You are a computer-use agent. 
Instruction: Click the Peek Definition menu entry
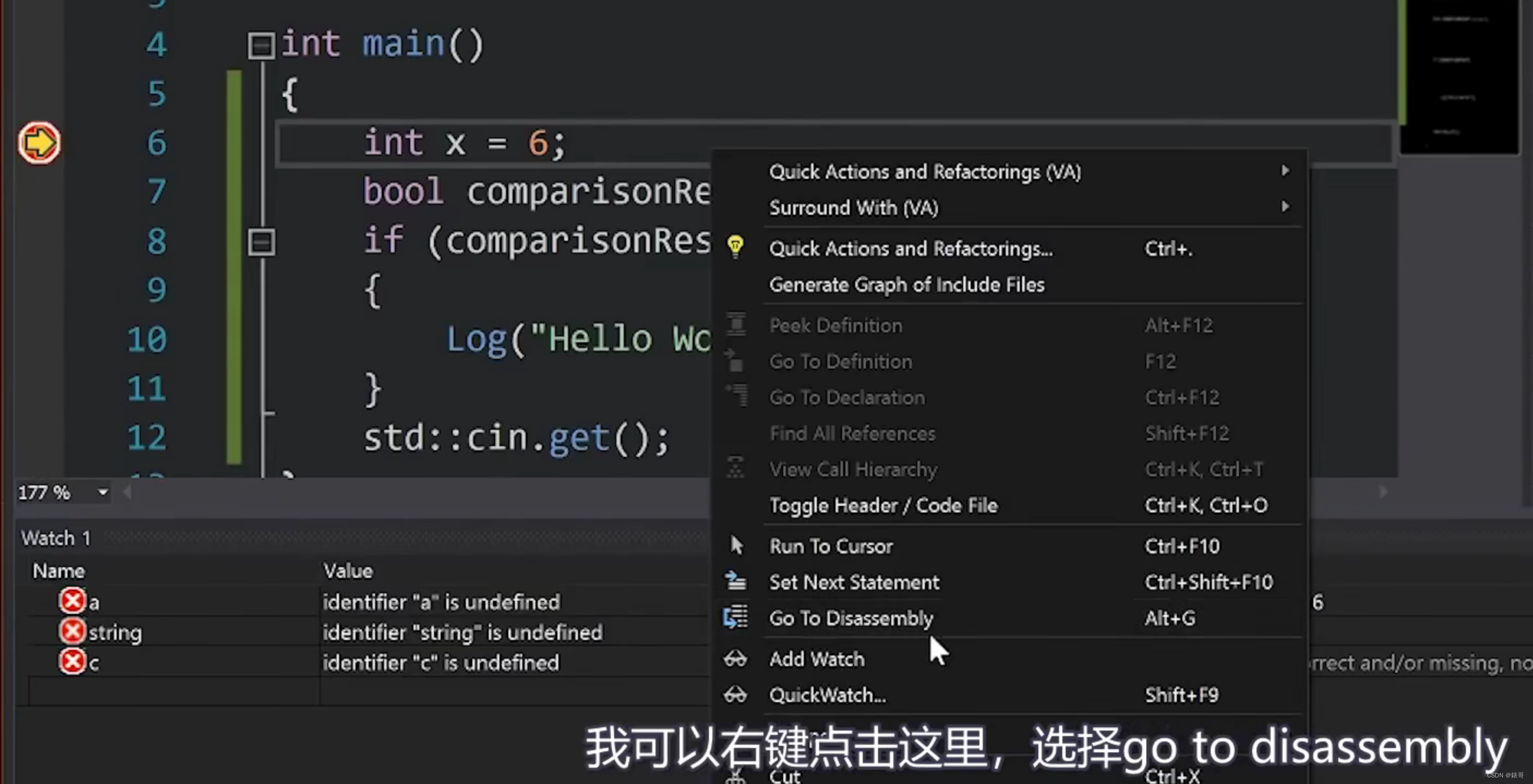1009,325
